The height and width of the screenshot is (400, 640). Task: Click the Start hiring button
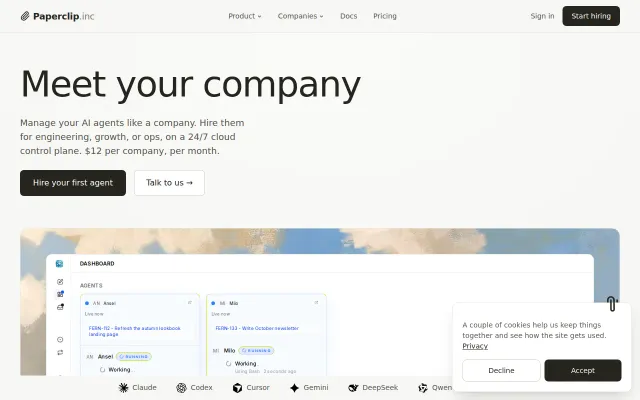[x=591, y=16]
